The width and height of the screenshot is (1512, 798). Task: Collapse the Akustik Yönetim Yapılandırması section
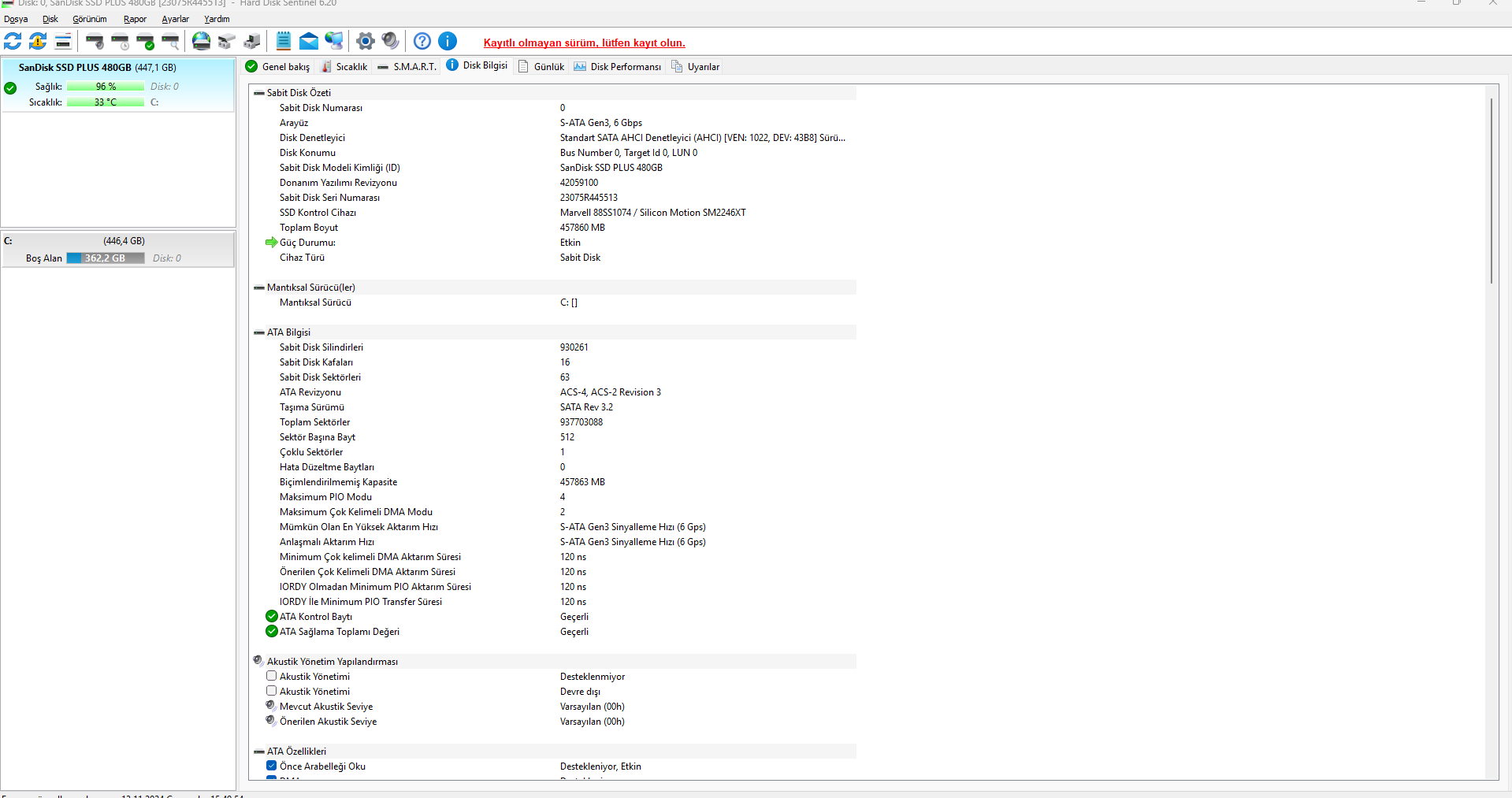coord(258,661)
